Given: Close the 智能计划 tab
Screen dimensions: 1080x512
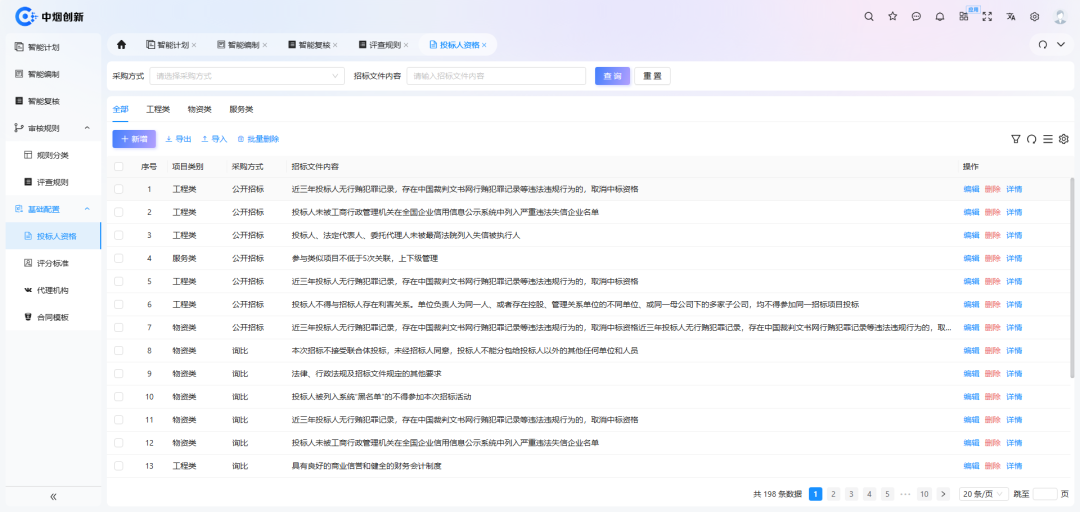Looking at the screenshot, I should [194, 45].
